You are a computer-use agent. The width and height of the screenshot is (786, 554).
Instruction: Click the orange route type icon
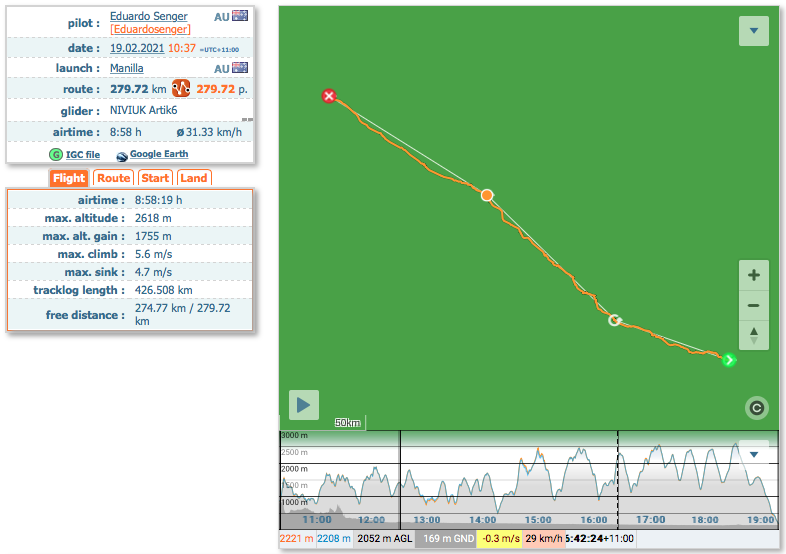point(181,89)
